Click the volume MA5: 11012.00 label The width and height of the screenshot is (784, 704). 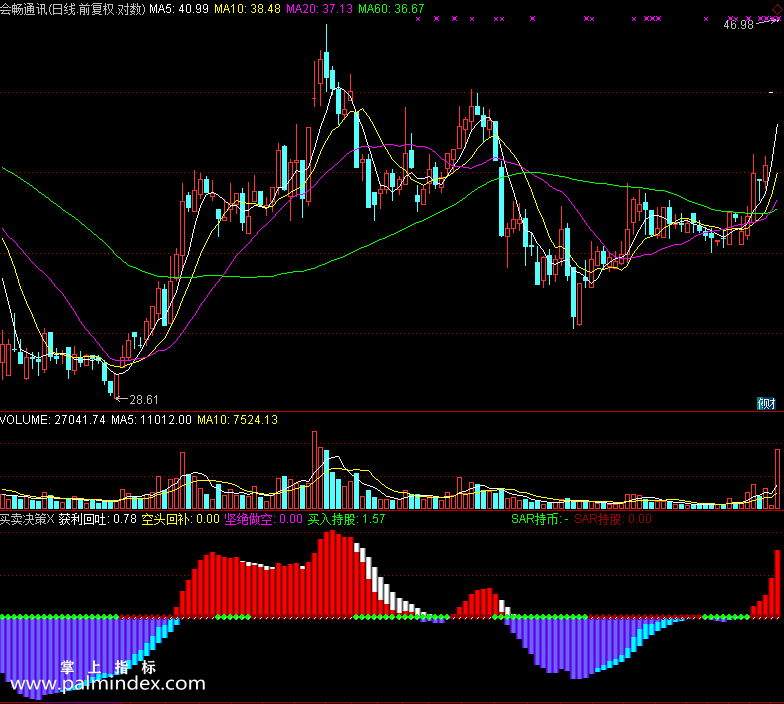(151, 420)
